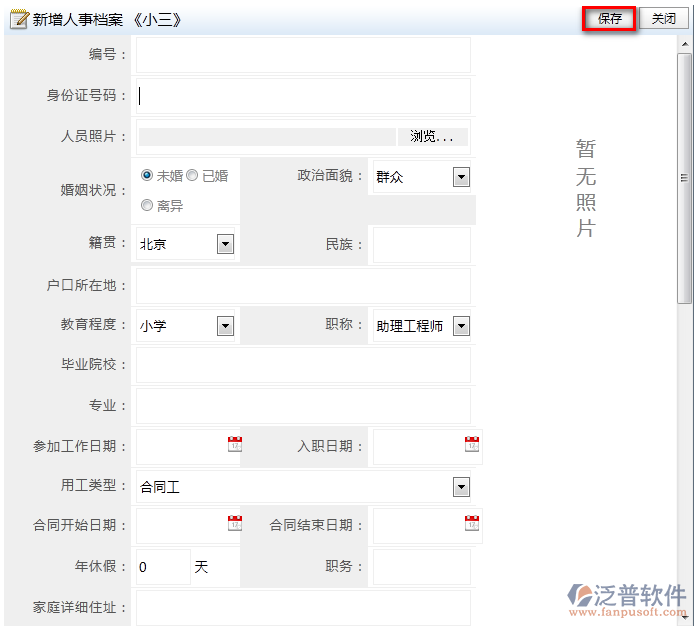
Task: Click the 人员照片 file path box
Action: [x=267, y=137]
